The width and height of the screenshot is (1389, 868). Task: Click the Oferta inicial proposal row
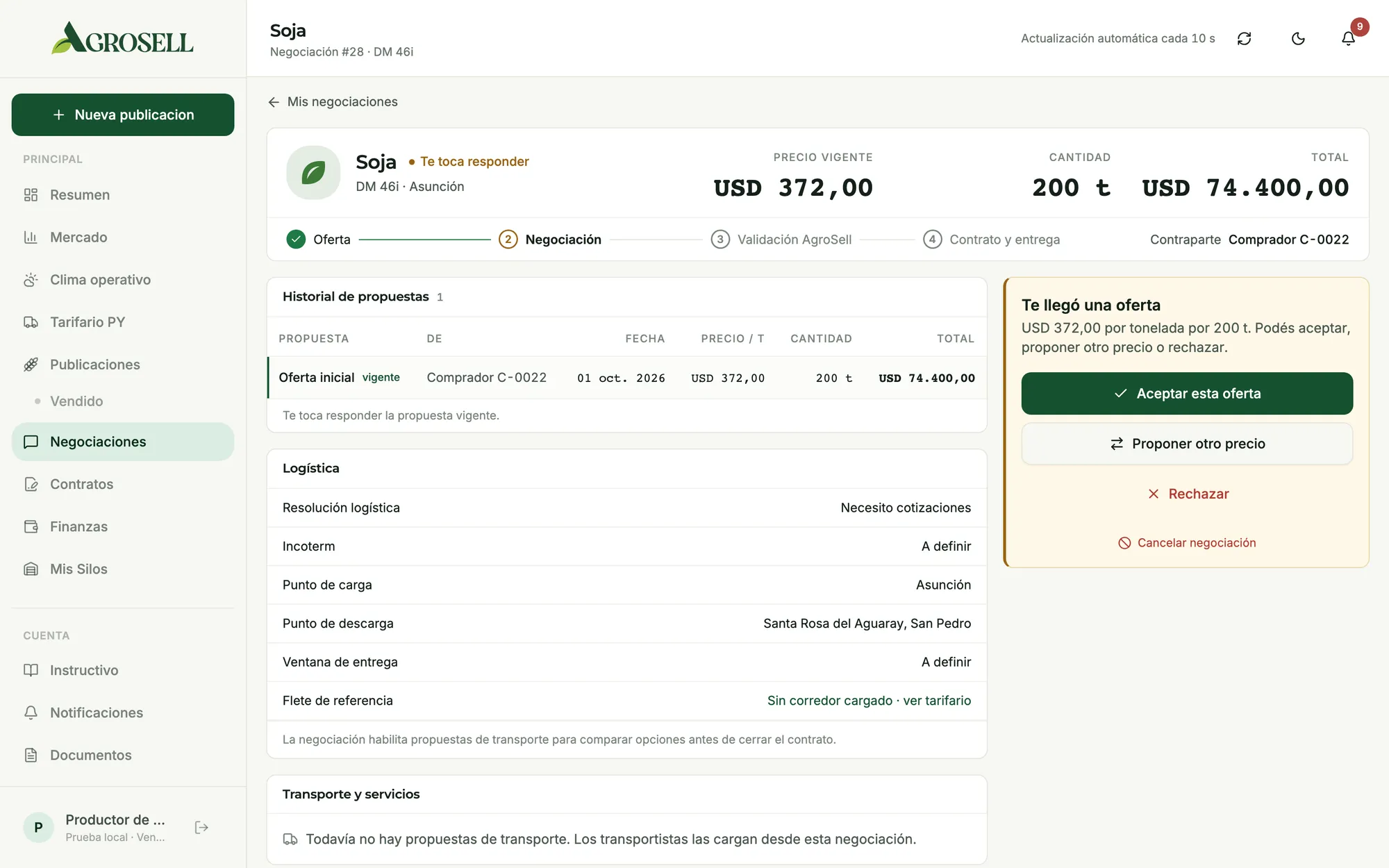click(x=626, y=378)
